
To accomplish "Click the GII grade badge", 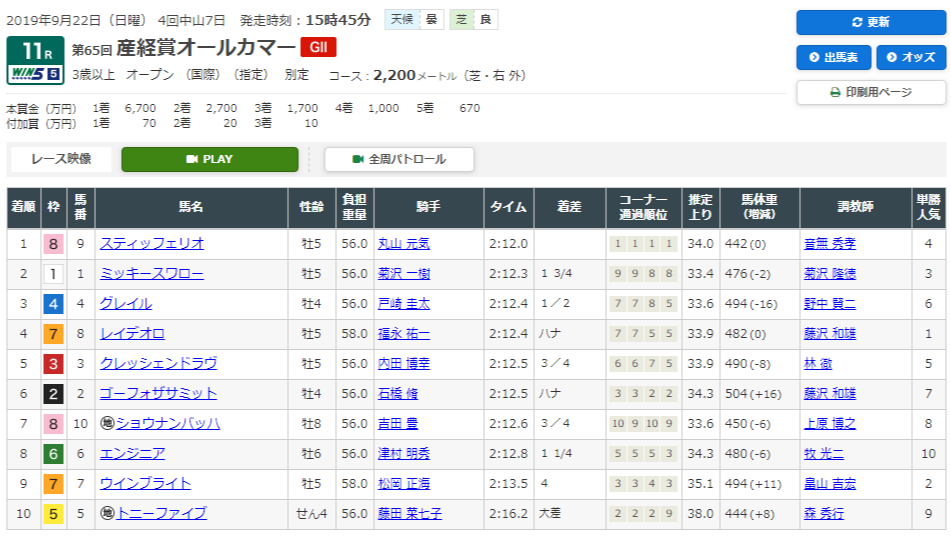I will (x=318, y=47).
